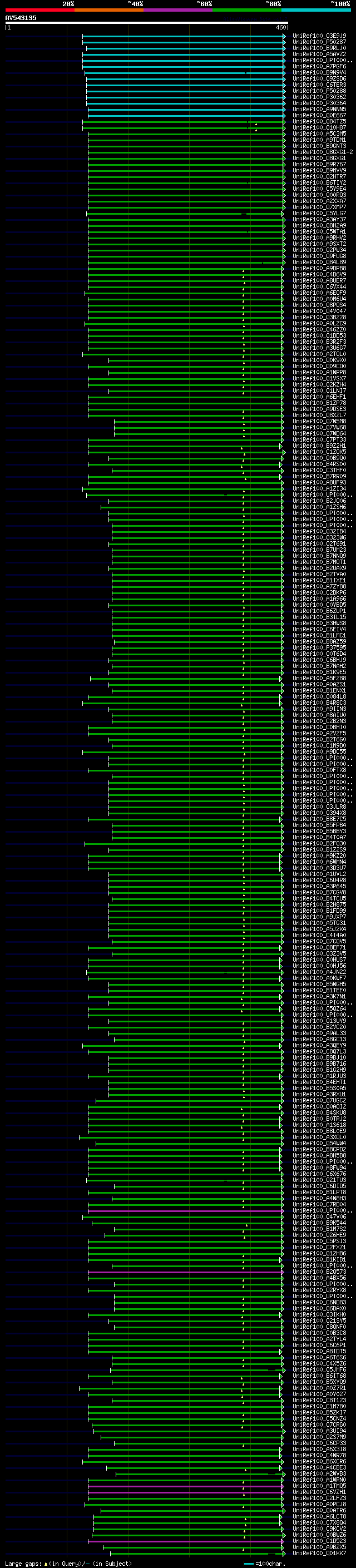Viewport: 356px width, 1568px height.
Task: Click the UniRef100_Q0E667 hit
Action: (x=319, y=115)
